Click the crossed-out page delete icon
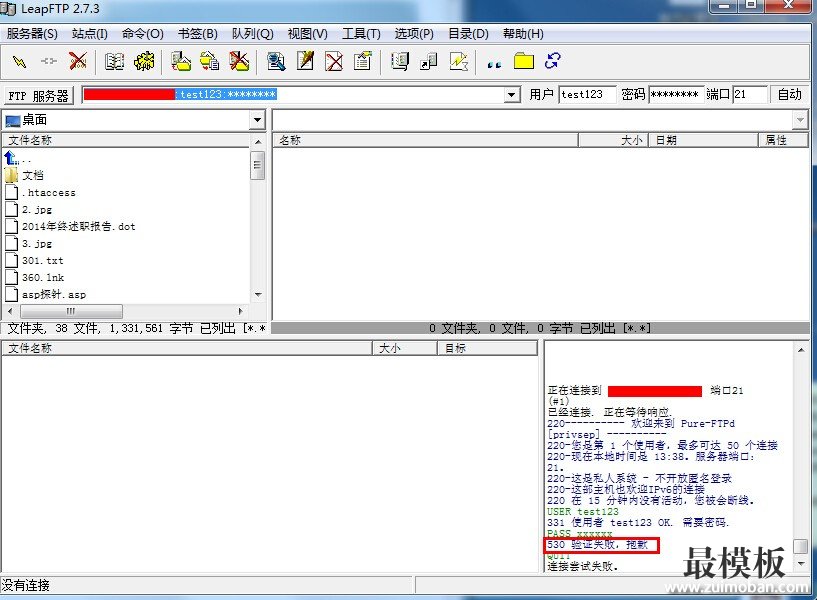Viewport: 817px width, 600px height. (334, 61)
